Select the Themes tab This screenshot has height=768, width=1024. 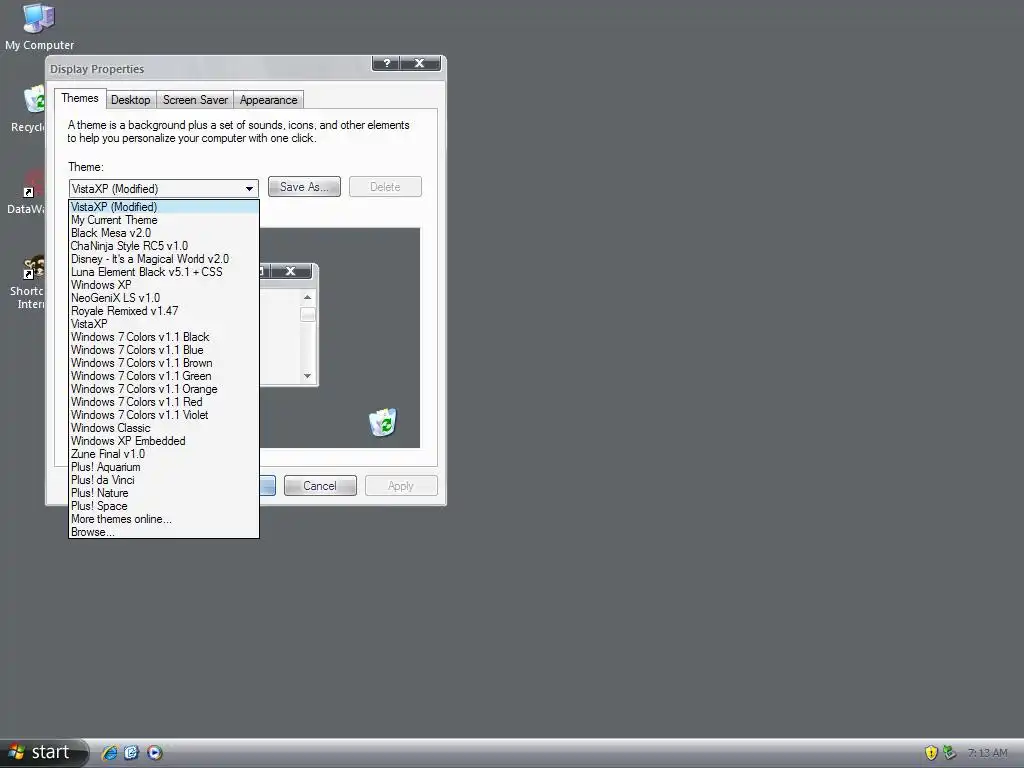[80, 98]
